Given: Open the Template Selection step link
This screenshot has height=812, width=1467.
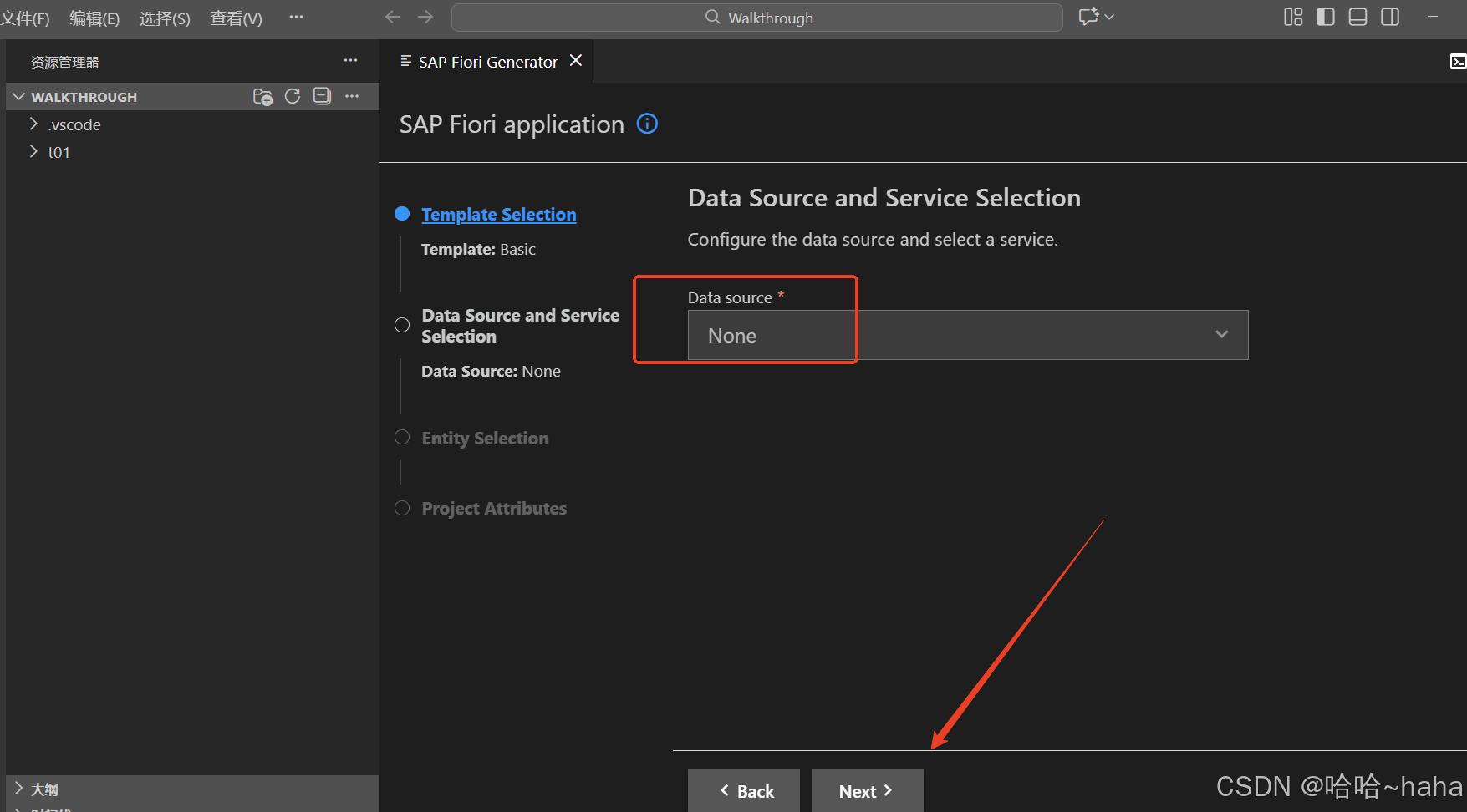Looking at the screenshot, I should (x=499, y=215).
